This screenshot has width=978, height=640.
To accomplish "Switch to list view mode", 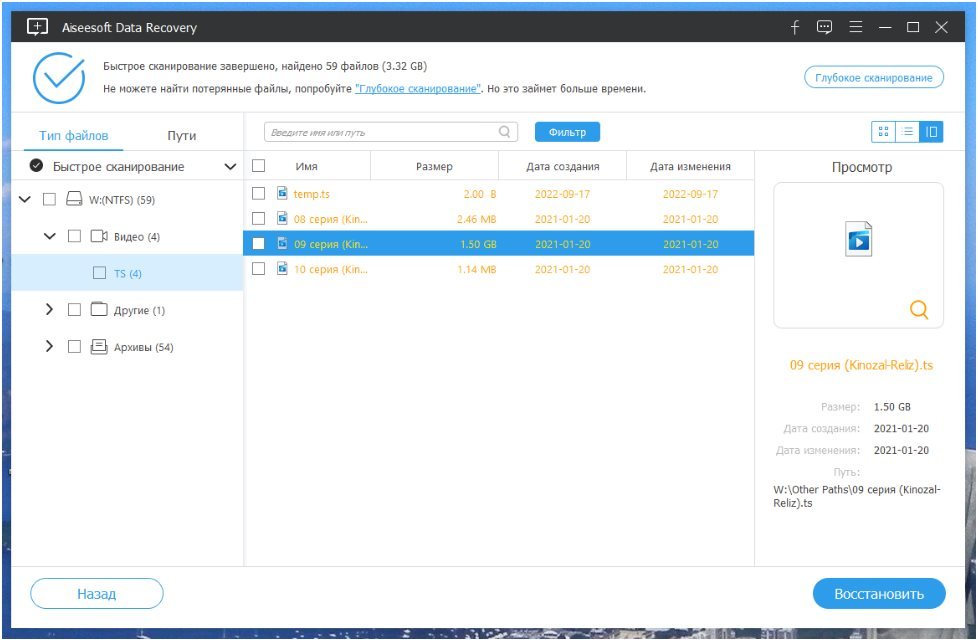I will coord(907,132).
